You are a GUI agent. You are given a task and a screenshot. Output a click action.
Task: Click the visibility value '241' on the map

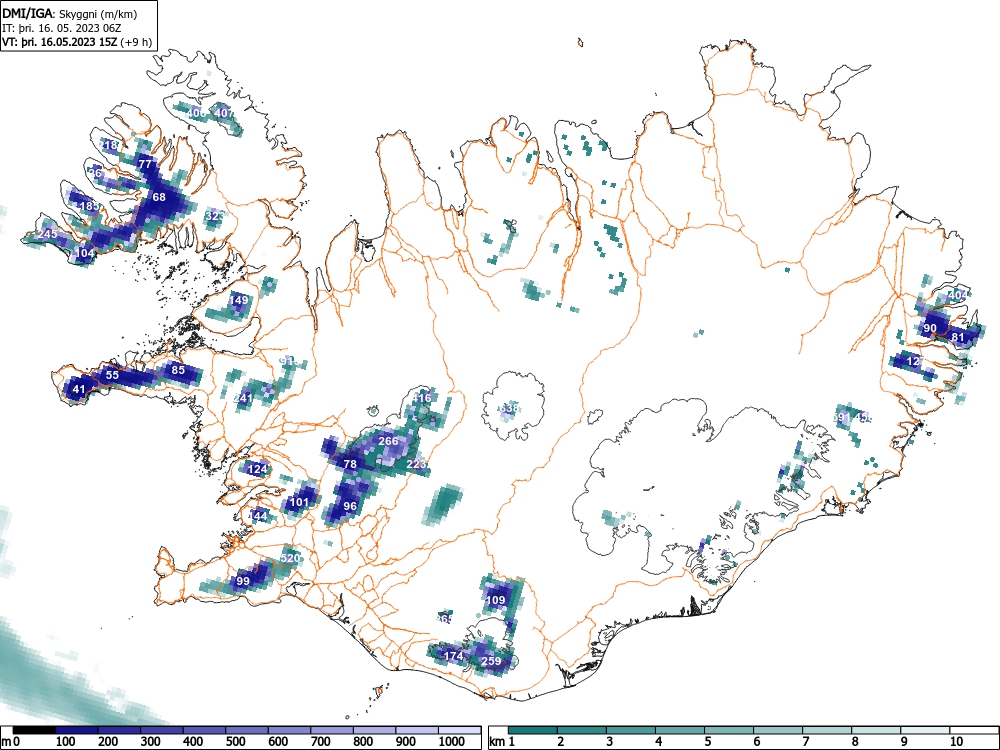pyautogui.click(x=244, y=398)
